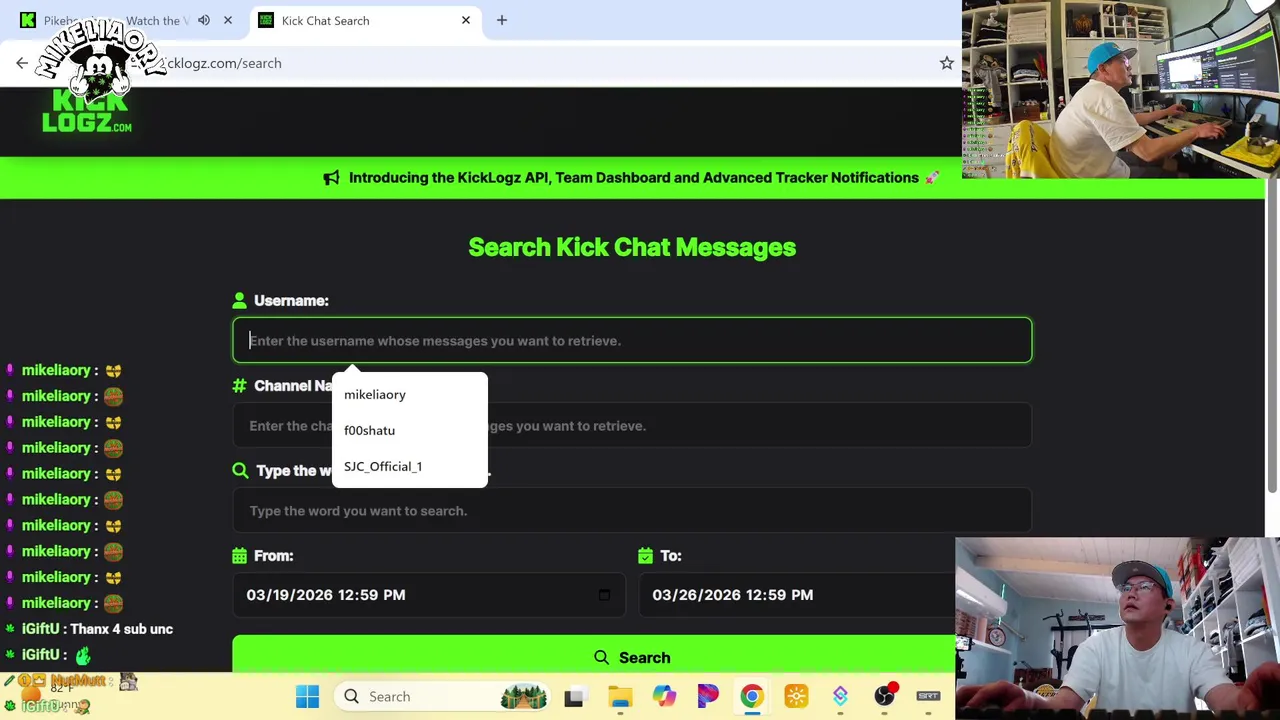The image size is (1280, 720).
Task: Open the purple diamond app in taskbar
Action: [x=840, y=696]
